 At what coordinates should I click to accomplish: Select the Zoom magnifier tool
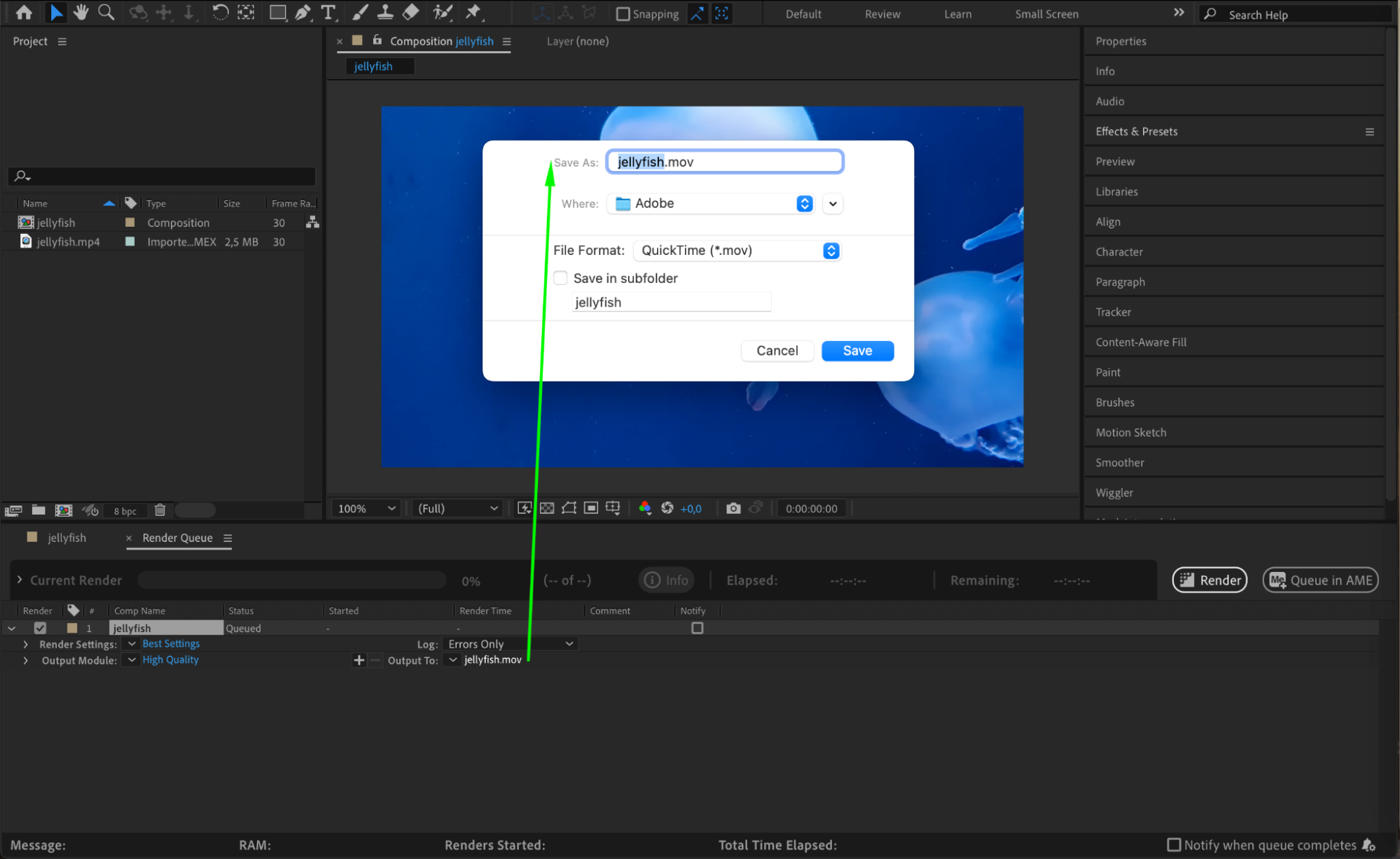tap(106, 12)
